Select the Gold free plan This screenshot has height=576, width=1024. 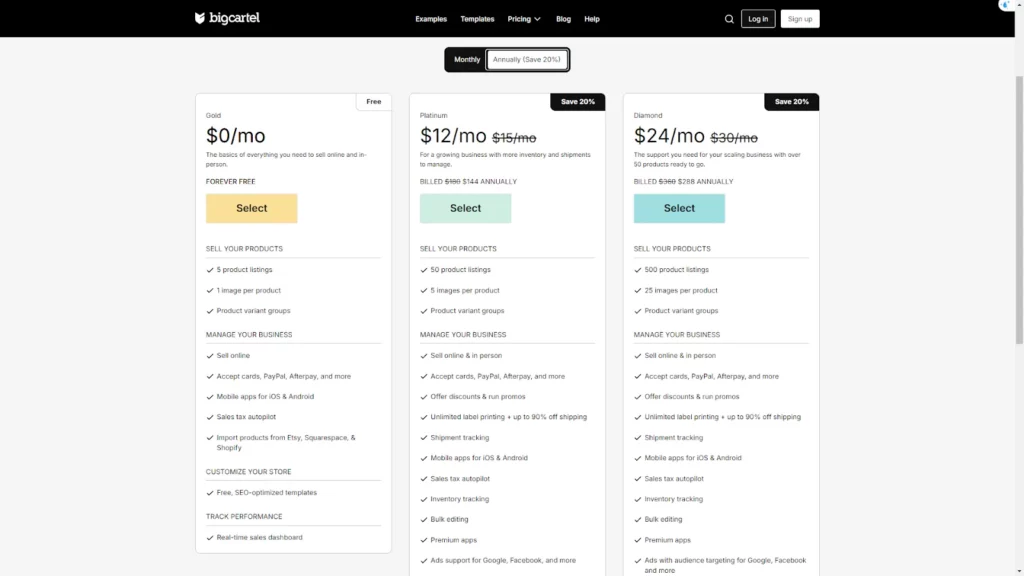tap(252, 208)
